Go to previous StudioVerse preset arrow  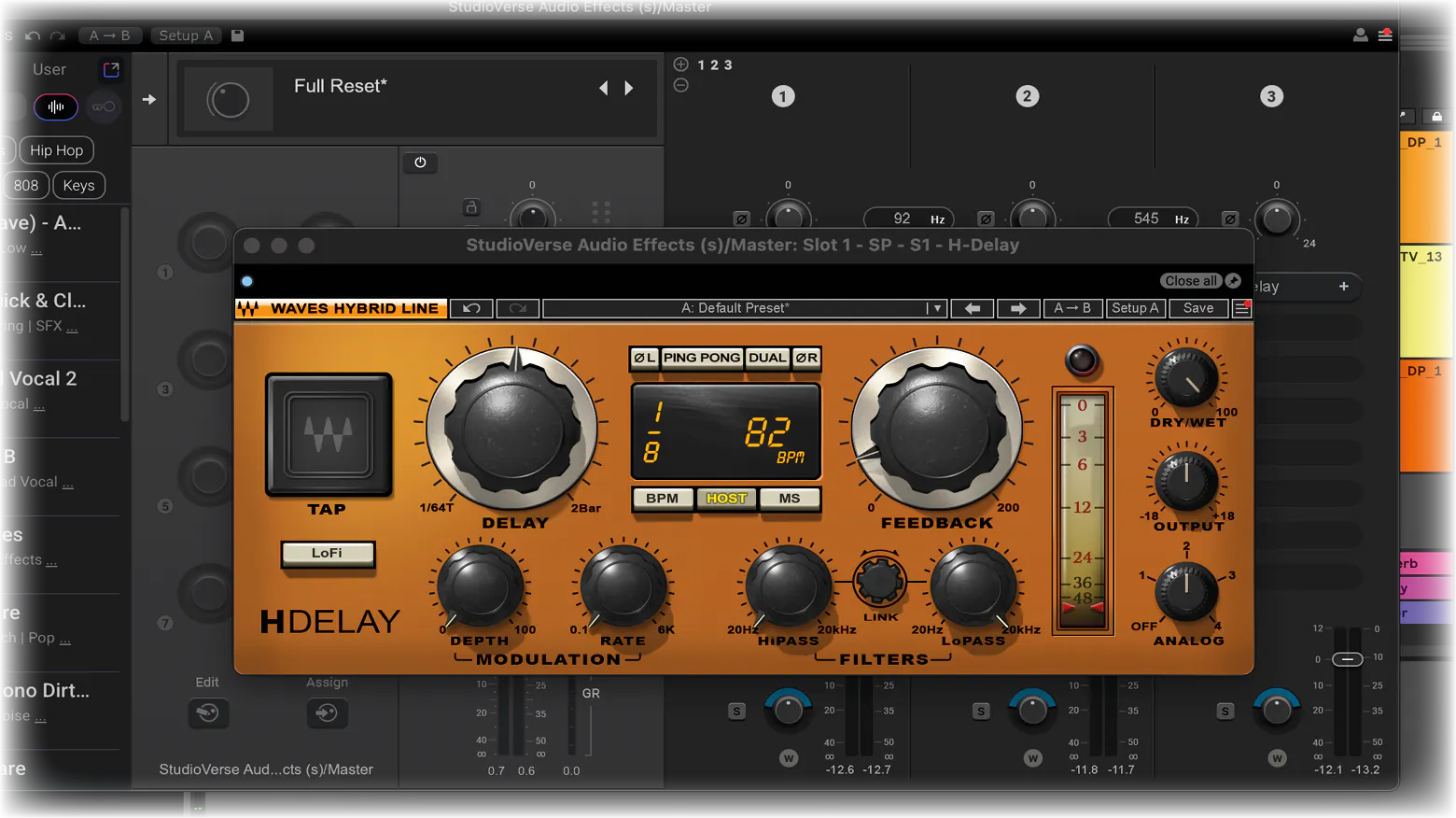click(604, 88)
